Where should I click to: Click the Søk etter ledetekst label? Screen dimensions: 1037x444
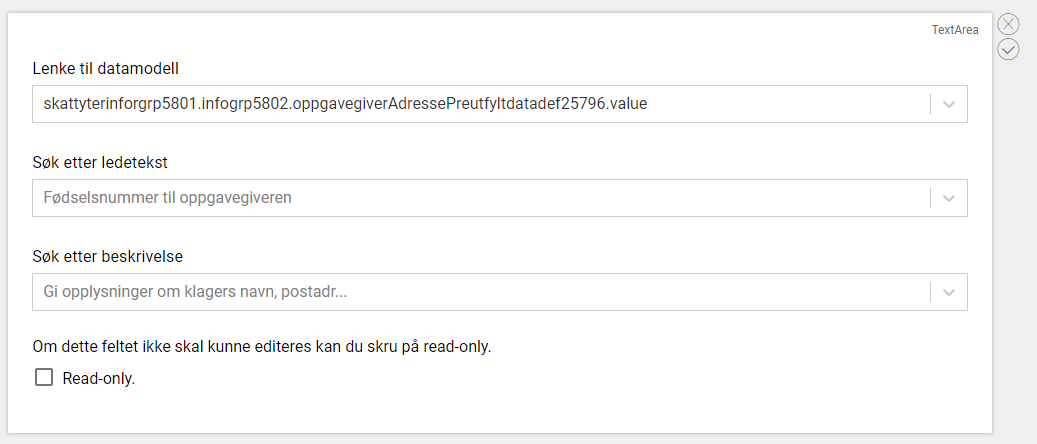point(99,161)
